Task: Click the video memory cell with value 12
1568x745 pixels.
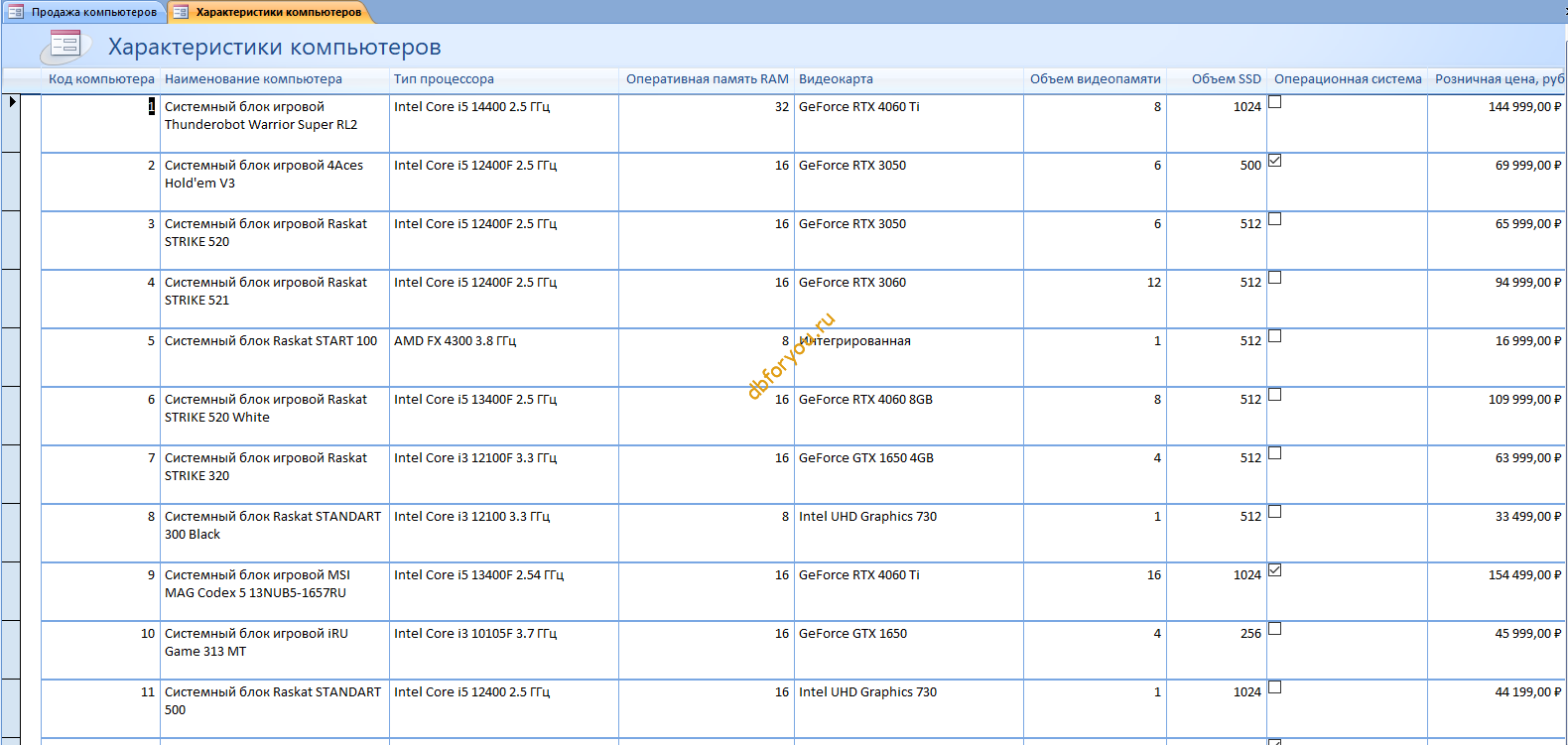Action: point(1095,299)
